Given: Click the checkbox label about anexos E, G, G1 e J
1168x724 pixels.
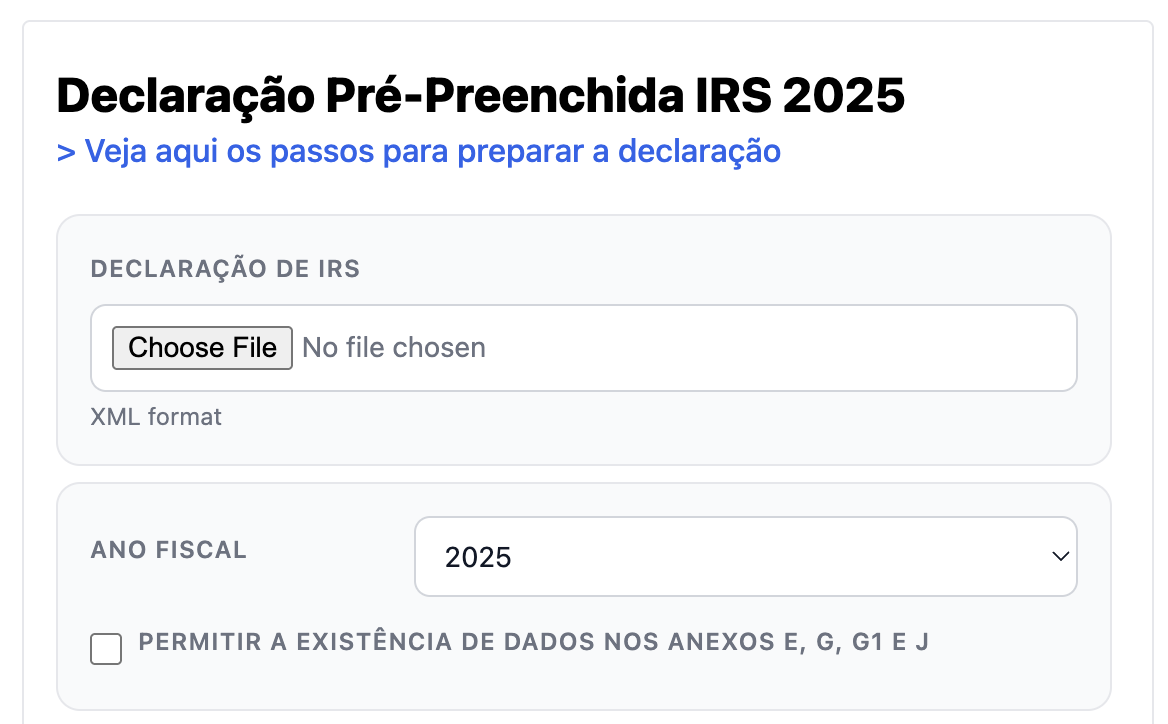Looking at the screenshot, I should pyautogui.click(x=533, y=642).
